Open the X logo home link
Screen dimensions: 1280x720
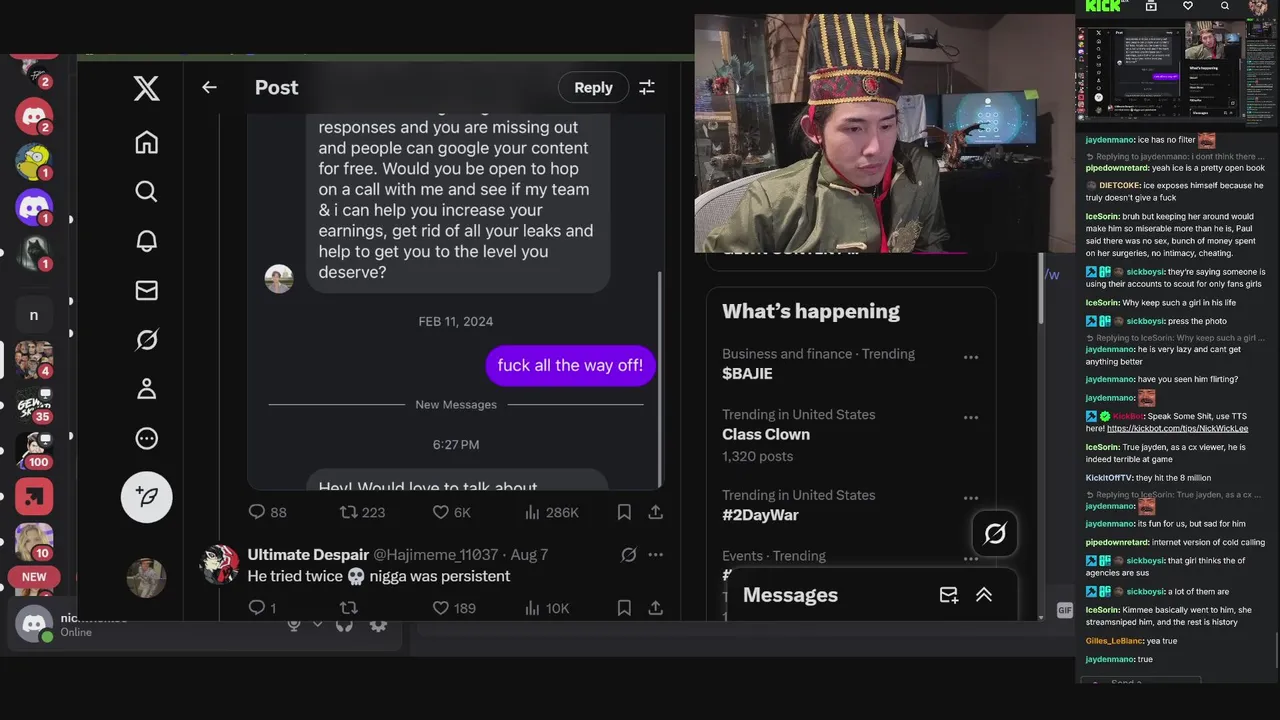(147, 88)
